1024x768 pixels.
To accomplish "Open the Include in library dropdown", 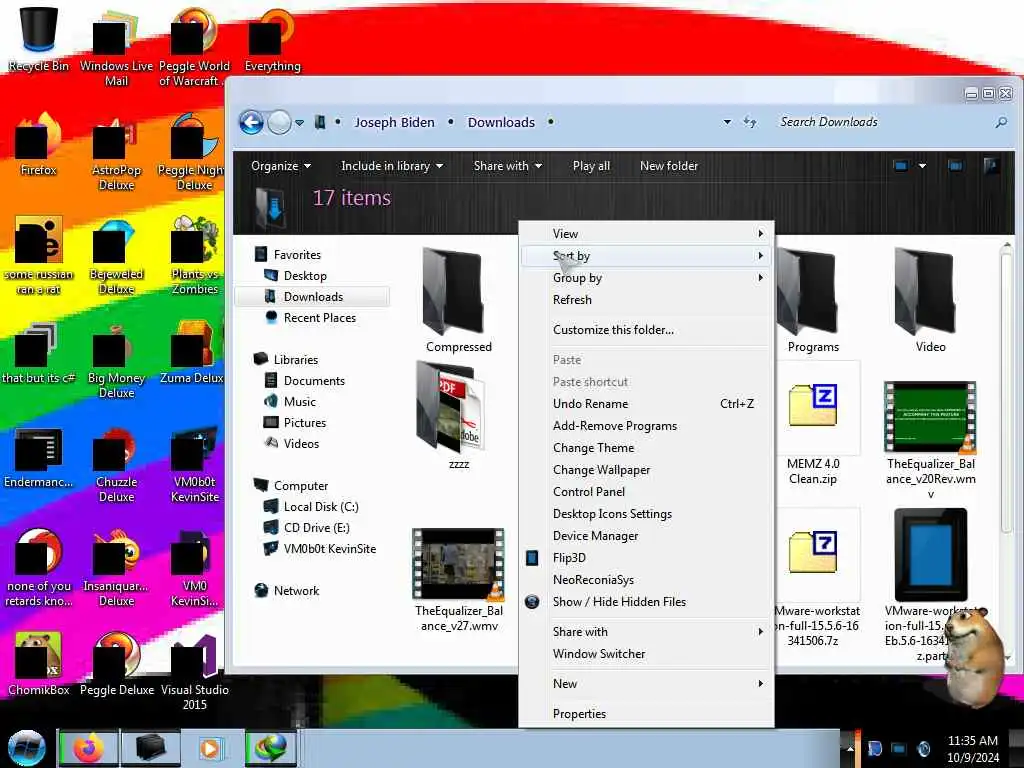I will tap(392, 166).
